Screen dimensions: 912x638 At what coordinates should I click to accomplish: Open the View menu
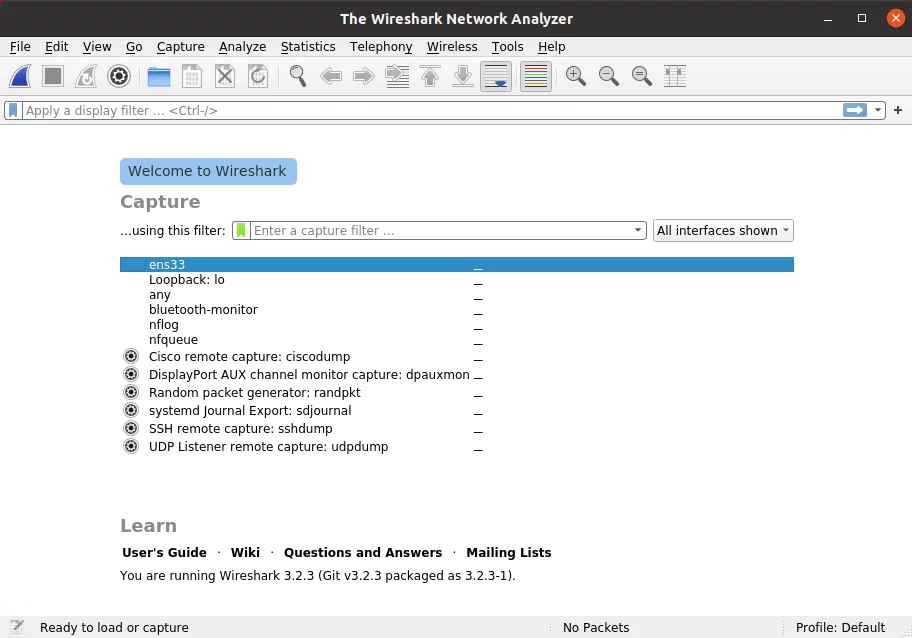(97, 47)
